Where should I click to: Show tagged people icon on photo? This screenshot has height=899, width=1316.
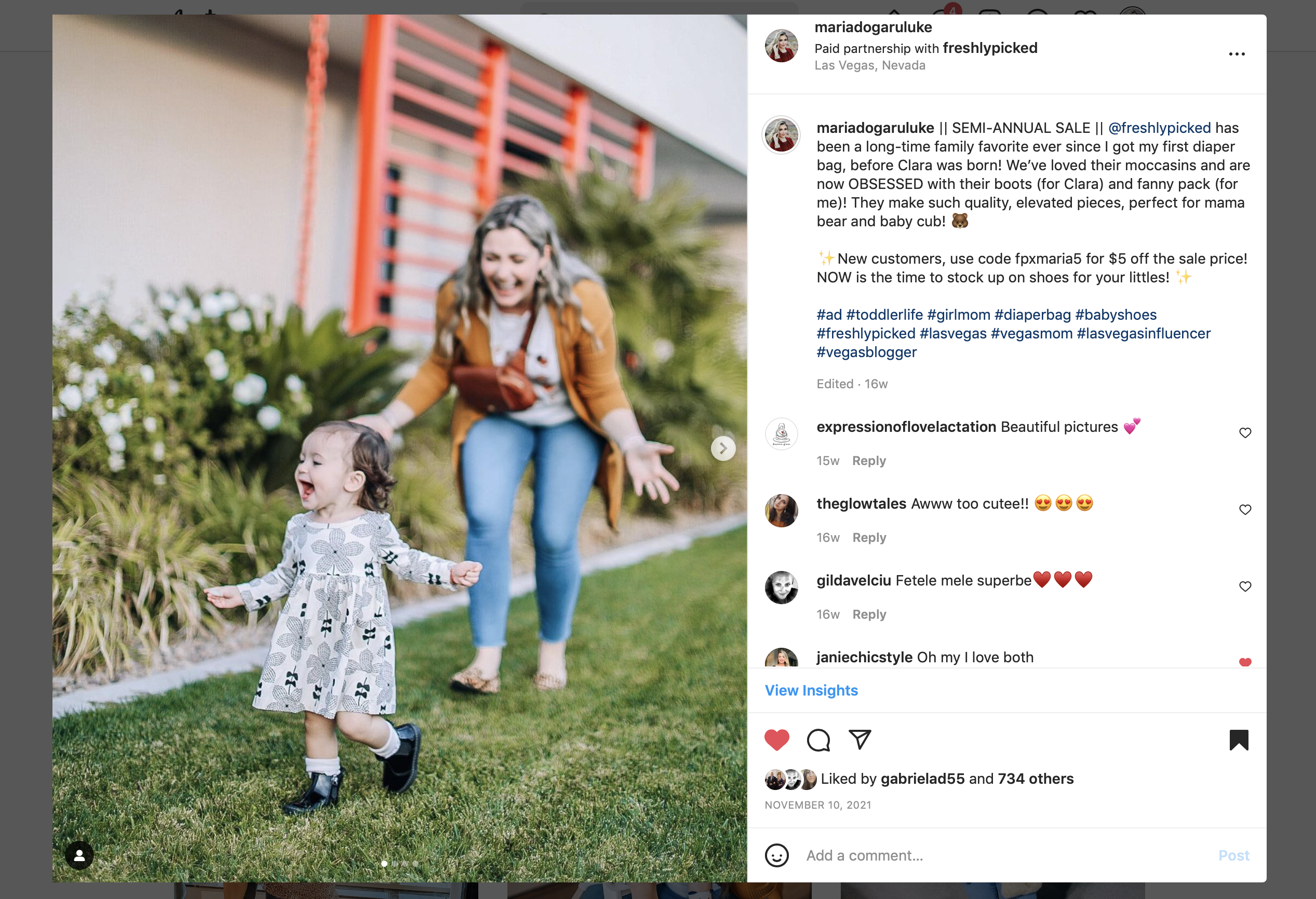click(x=79, y=855)
